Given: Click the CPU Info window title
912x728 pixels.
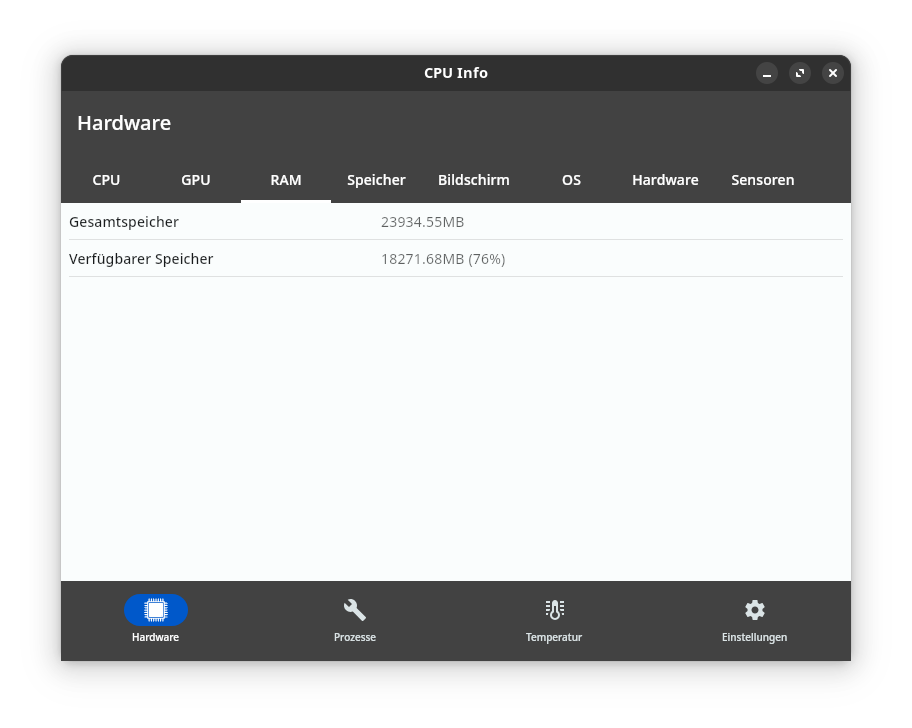Looking at the screenshot, I should (456, 73).
